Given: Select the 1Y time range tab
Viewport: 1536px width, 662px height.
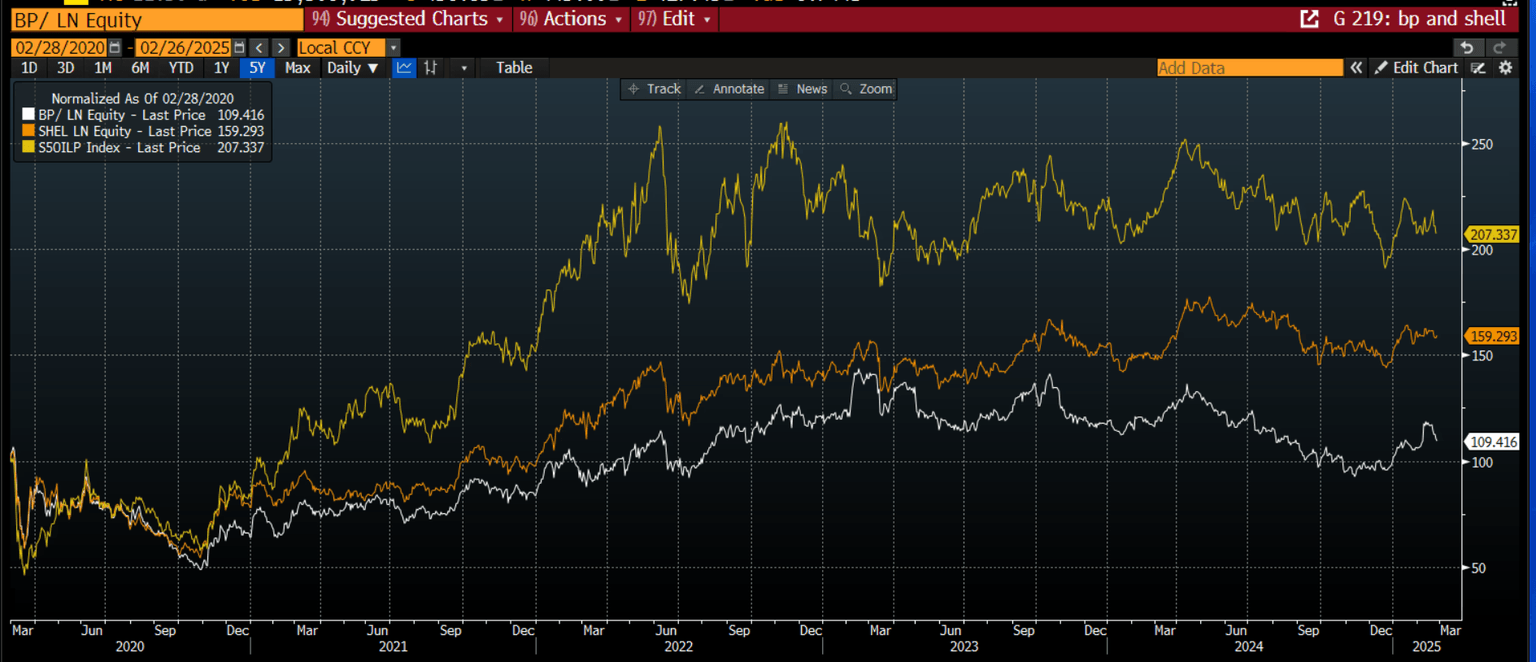Looking at the screenshot, I should (x=221, y=68).
